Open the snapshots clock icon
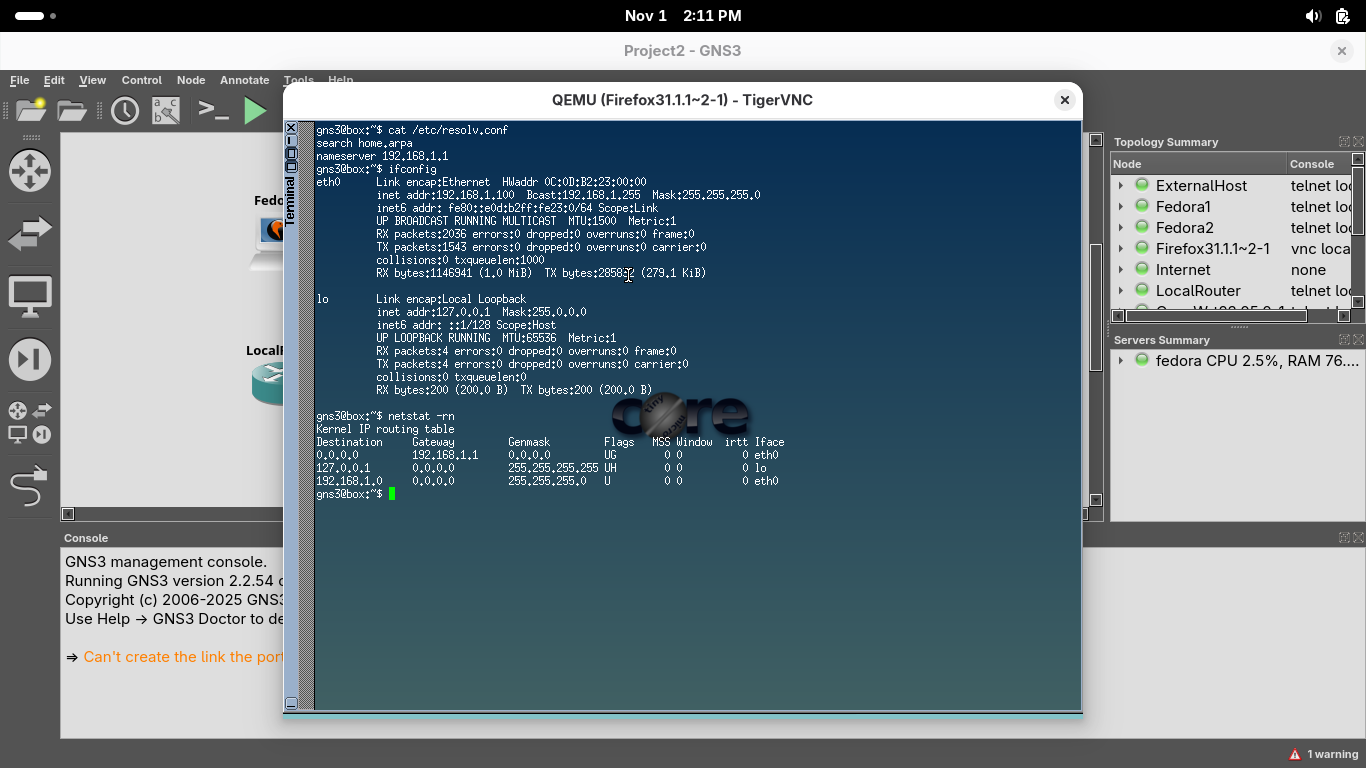Viewport: 1366px width, 768px height. [x=125, y=110]
